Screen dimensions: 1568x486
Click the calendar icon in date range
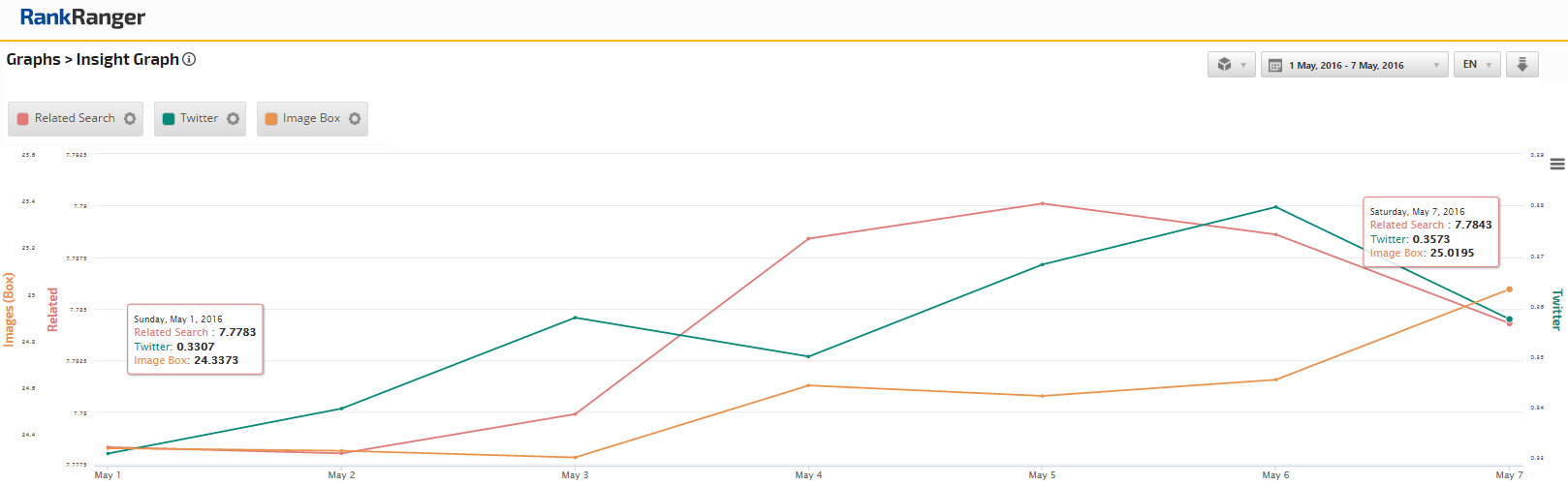pos(1275,66)
